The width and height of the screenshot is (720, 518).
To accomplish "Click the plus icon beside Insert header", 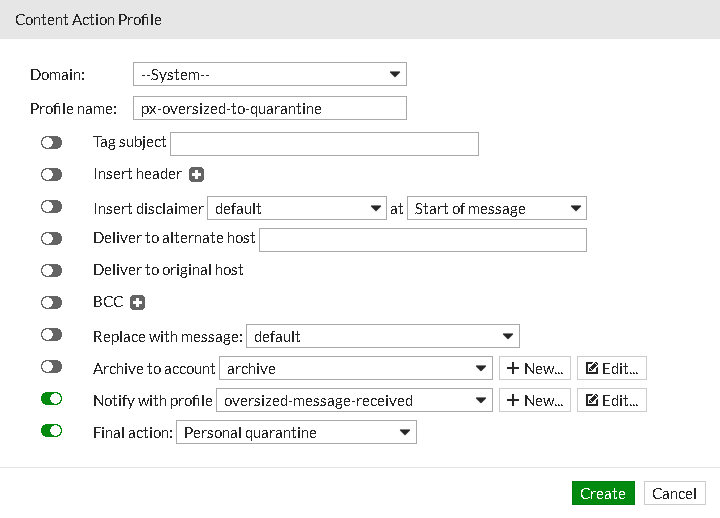I will tap(197, 174).
